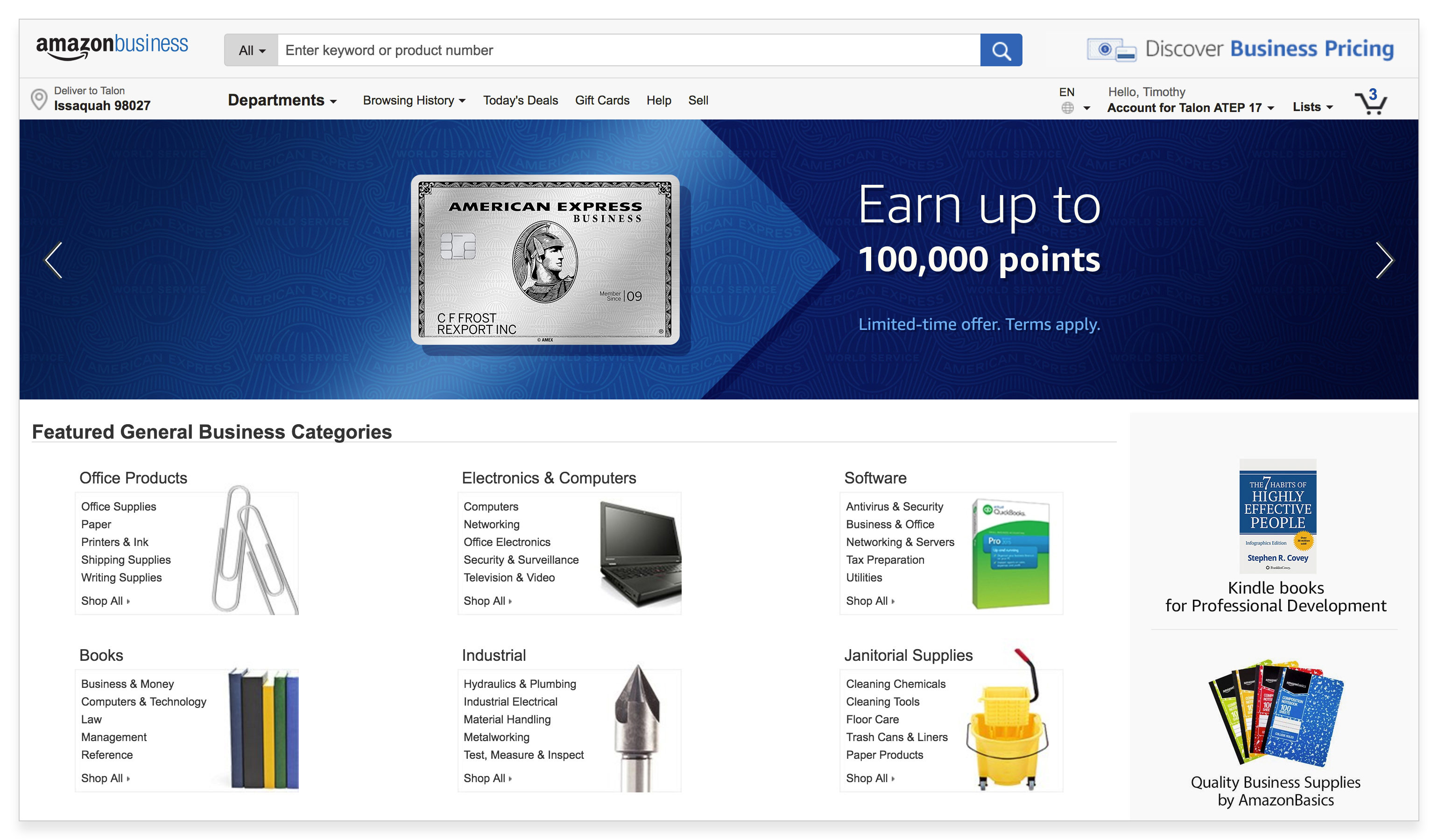Open the Departments dropdown
Viewport: 1438px width, 840px height.
click(x=282, y=100)
